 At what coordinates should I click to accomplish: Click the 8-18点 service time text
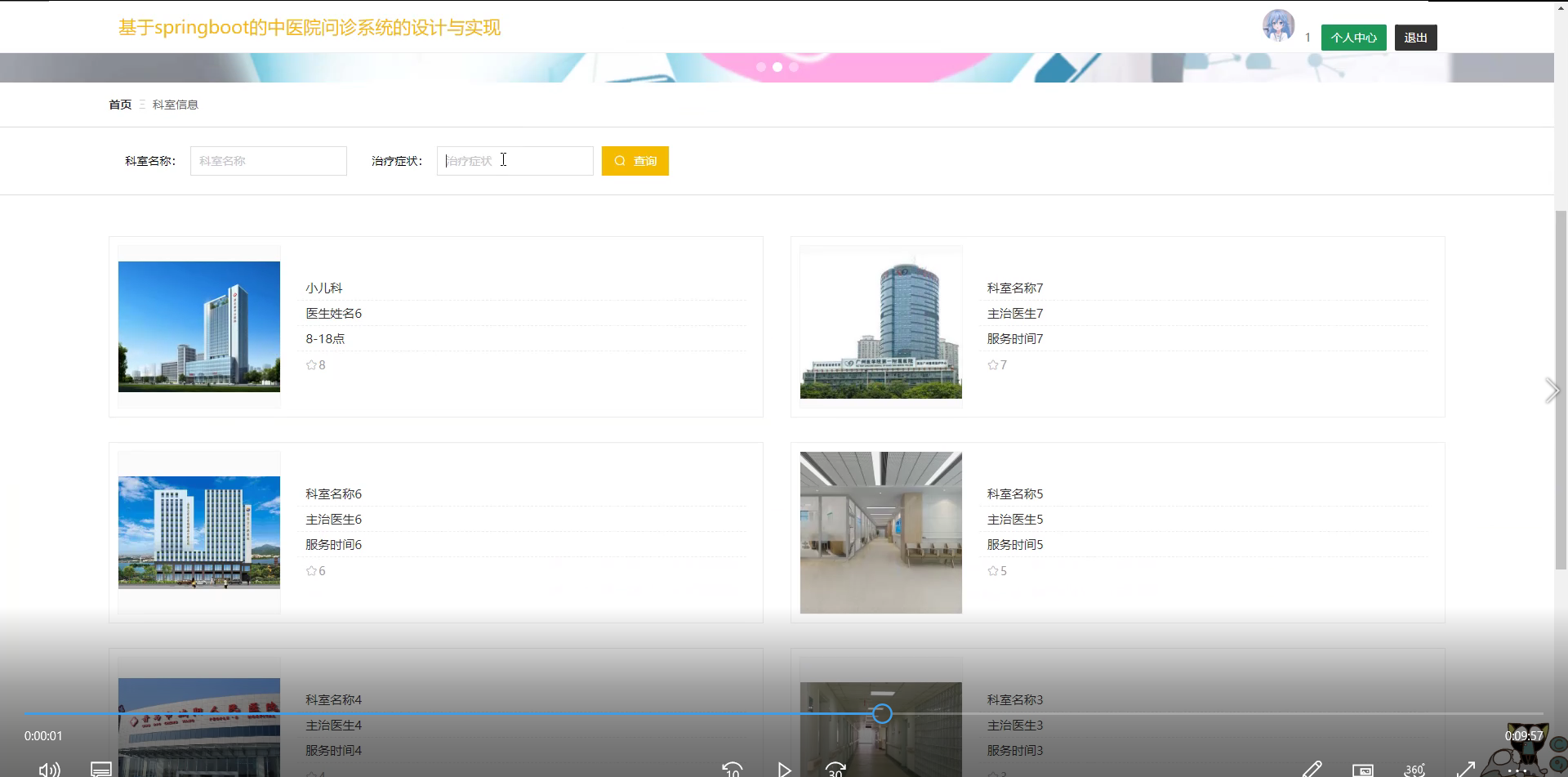pyautogui.click(x=325, y=339)
